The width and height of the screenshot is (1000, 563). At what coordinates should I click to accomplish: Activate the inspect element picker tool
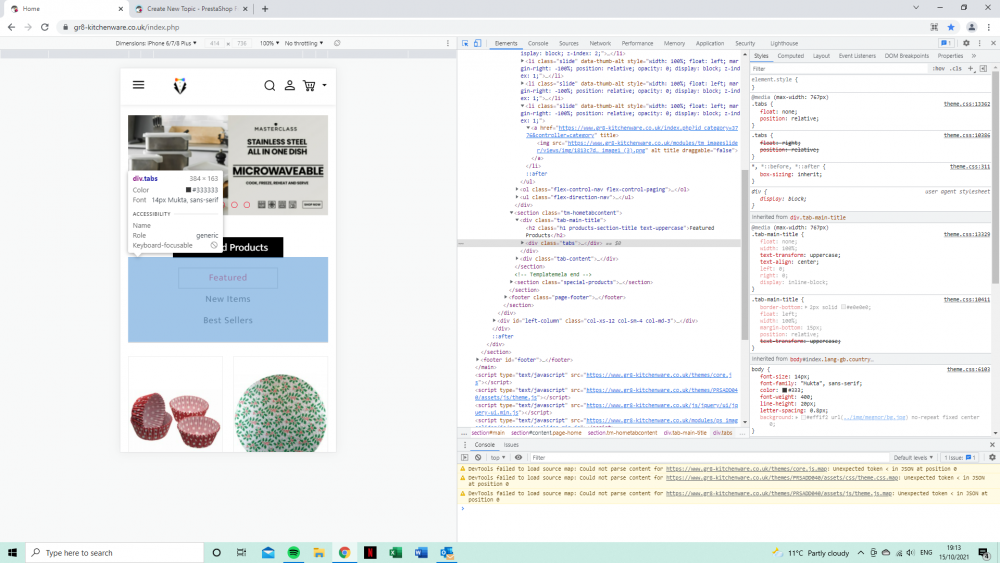(x=465, y=44)
